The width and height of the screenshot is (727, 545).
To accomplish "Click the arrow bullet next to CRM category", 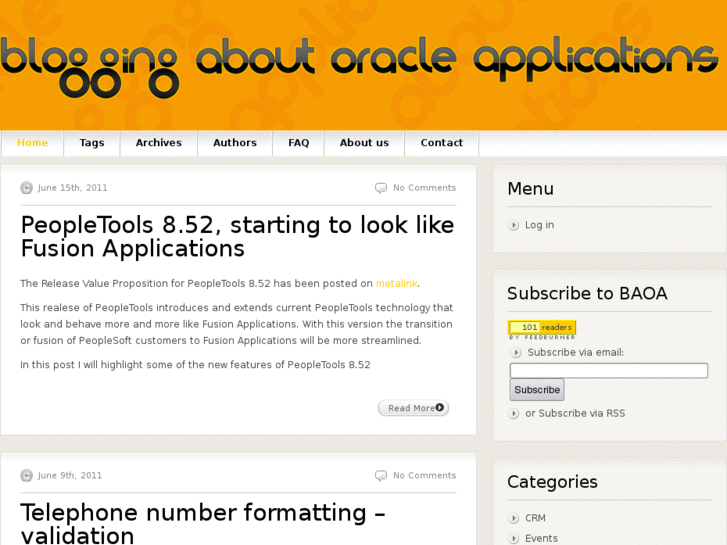I will pos(514,518).
